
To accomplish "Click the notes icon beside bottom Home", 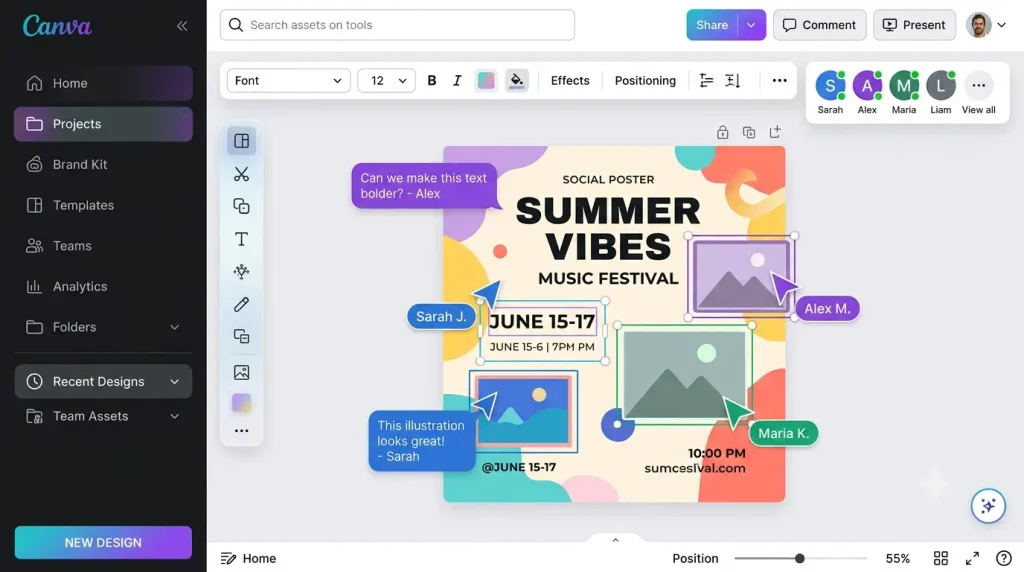I will point(228,558).
